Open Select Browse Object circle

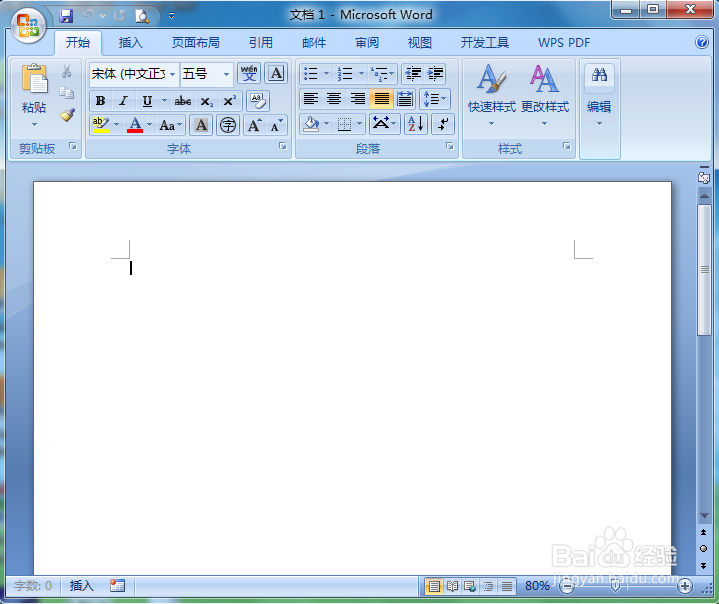(x=703, y=549)
